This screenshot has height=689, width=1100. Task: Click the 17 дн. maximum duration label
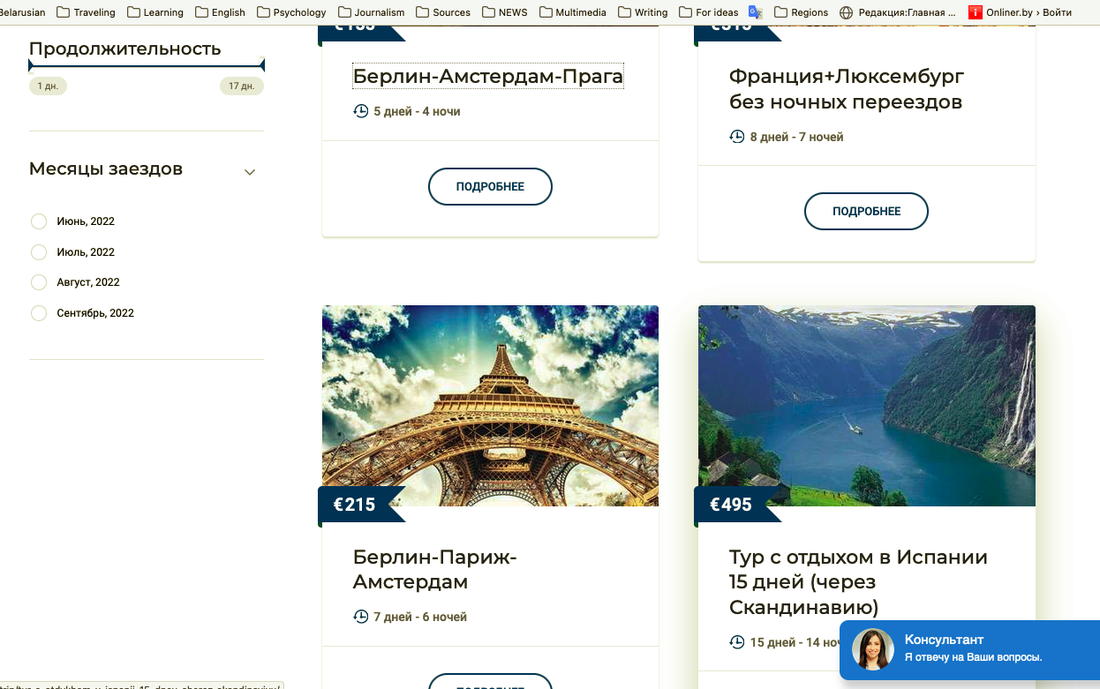241,86
